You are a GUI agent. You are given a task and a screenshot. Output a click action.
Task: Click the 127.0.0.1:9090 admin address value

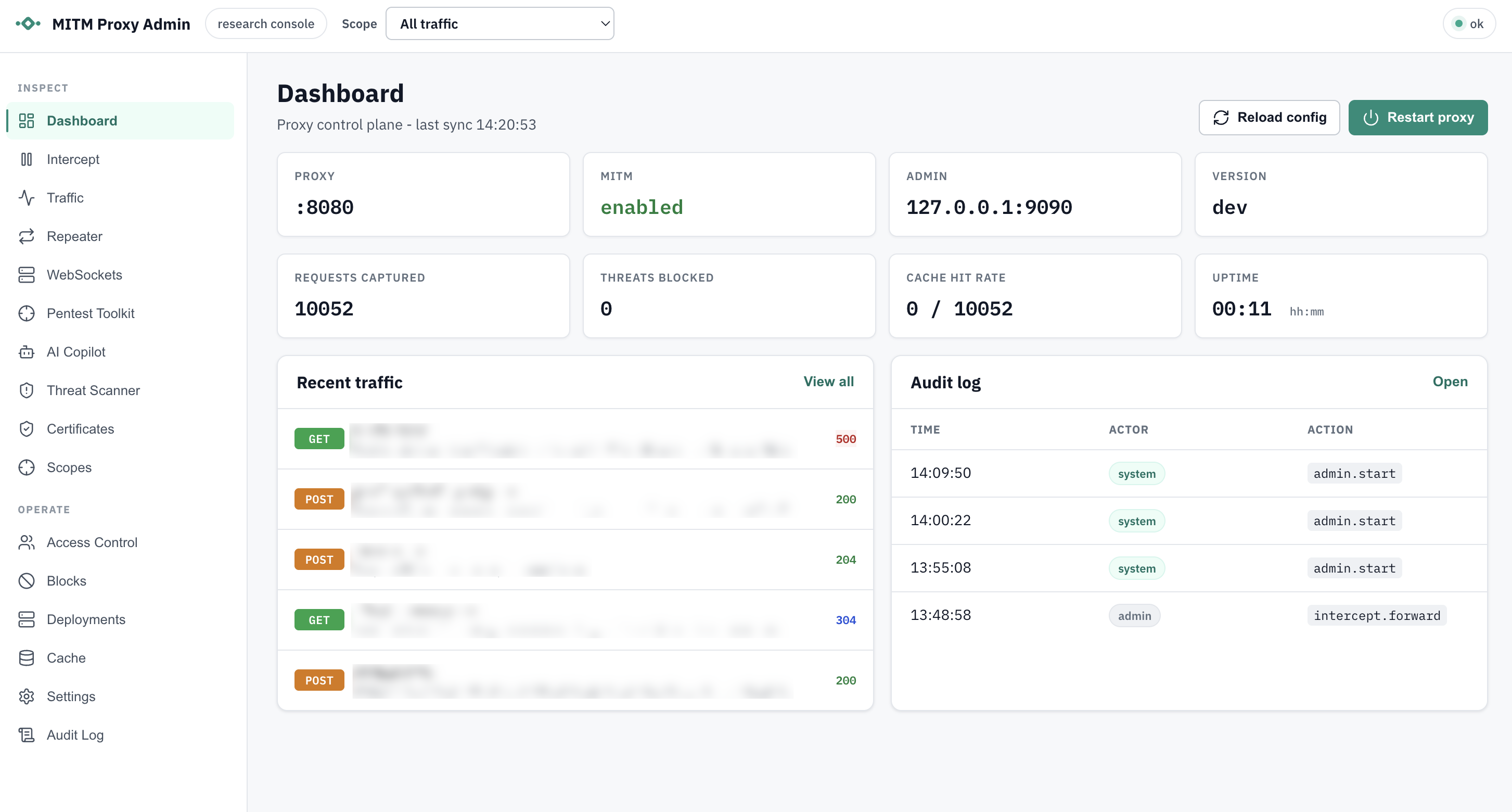(989, 207)
